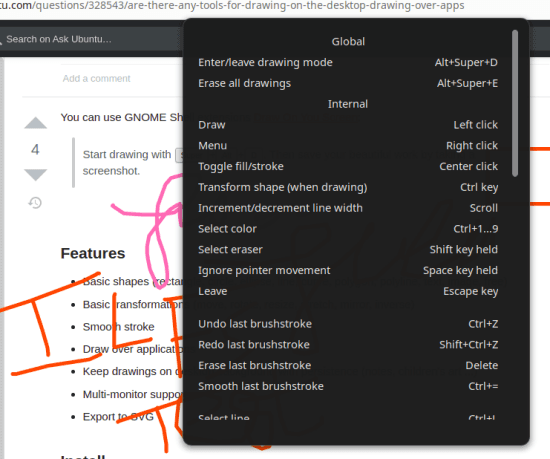The width and height of the screenshot is (550, 459).
Task: Click the Features heading on the page
Action: pyautogui.click(x=93, y=254)
